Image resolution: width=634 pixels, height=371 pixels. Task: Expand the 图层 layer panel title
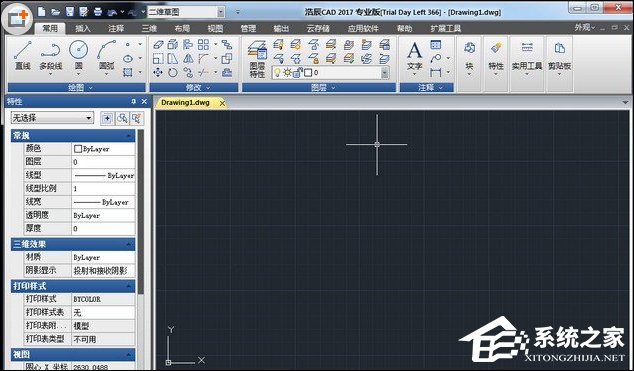[319, 88]
